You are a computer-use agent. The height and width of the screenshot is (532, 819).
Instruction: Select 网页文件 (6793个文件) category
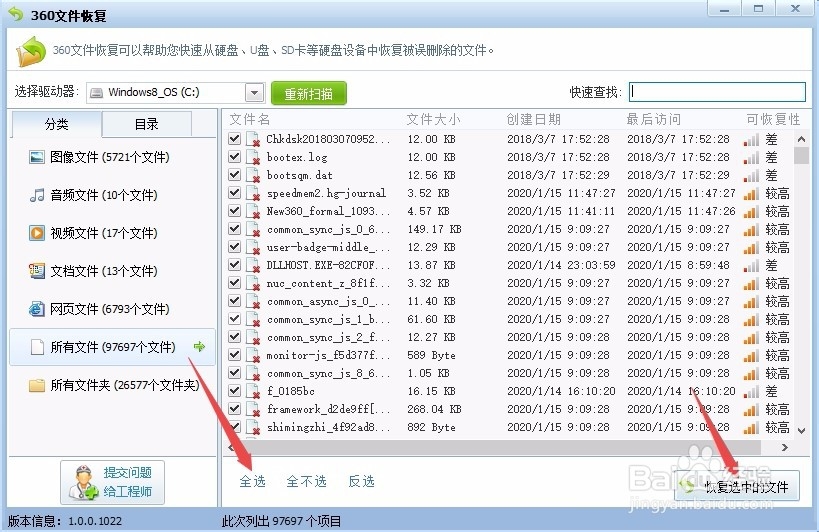pyautogui.click(x=112, y=309)
